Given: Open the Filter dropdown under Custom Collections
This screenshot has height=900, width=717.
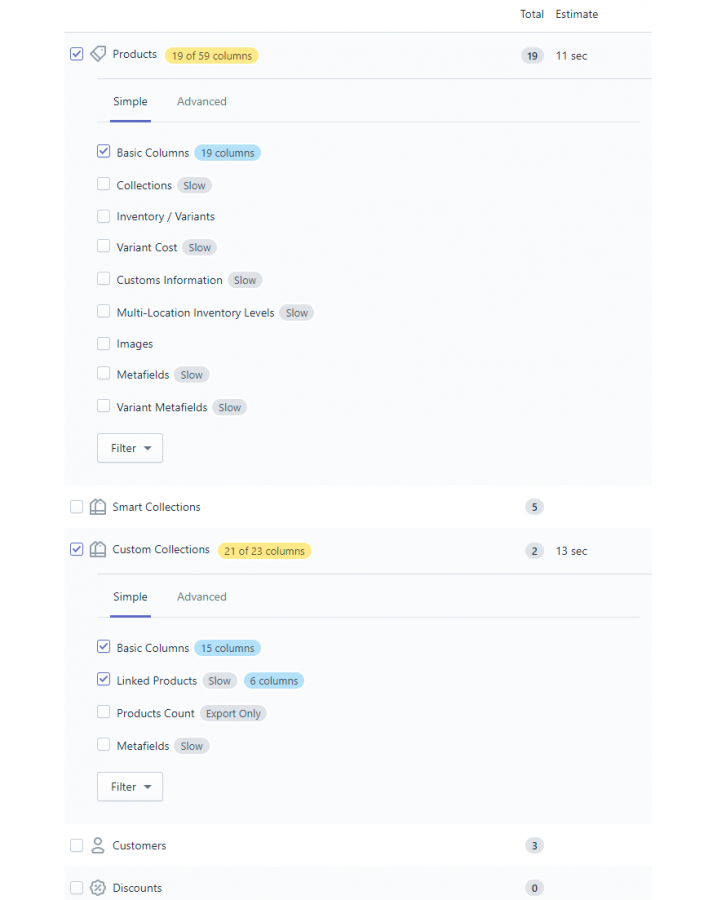Looking at the screenshot, I should (130, 787).
